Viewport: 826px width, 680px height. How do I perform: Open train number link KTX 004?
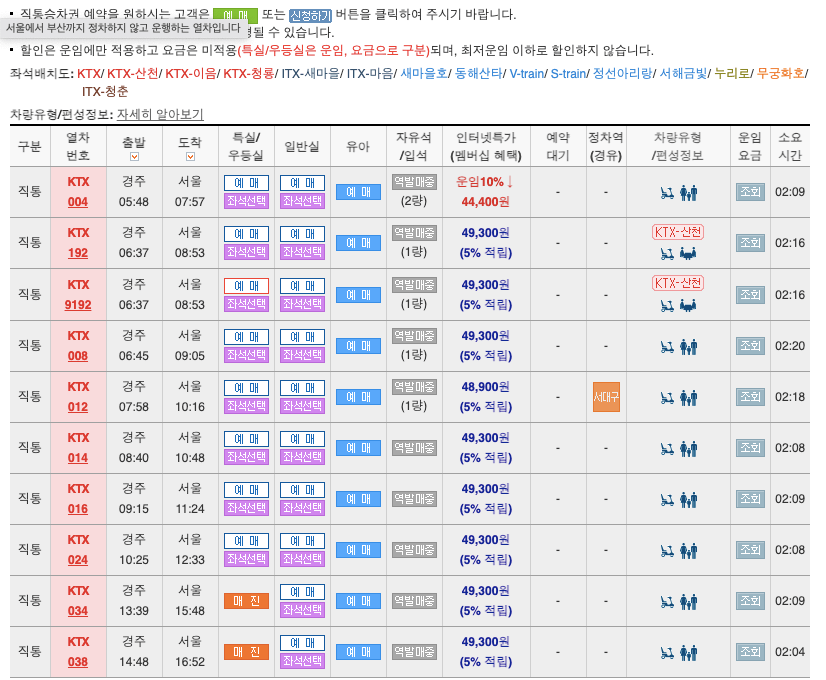pyautogui.click(x=77, y=192)
